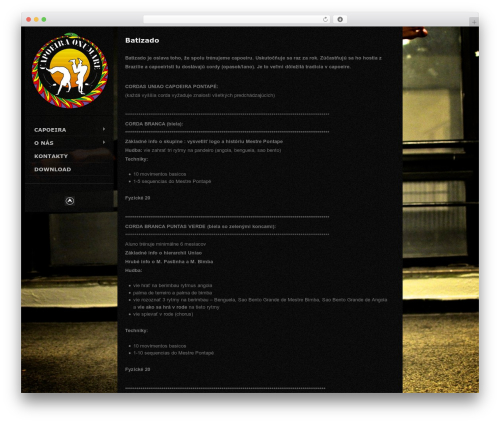
Task: Click the Capoeira Oxumare logo
Action: (x=70, y=70)
